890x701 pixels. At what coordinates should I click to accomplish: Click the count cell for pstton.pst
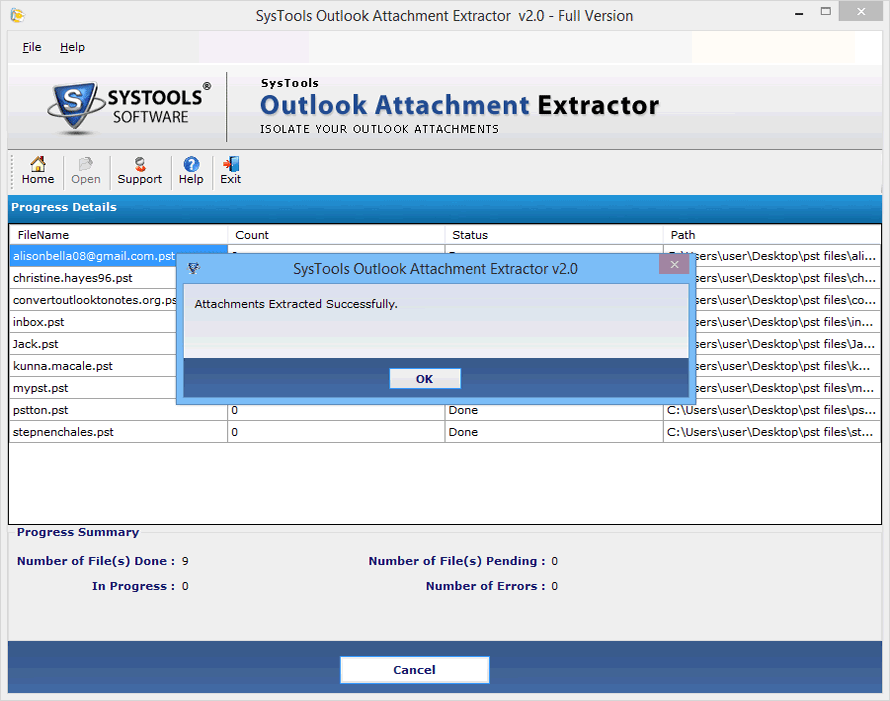pyautogui.click(x=336, y=410)
